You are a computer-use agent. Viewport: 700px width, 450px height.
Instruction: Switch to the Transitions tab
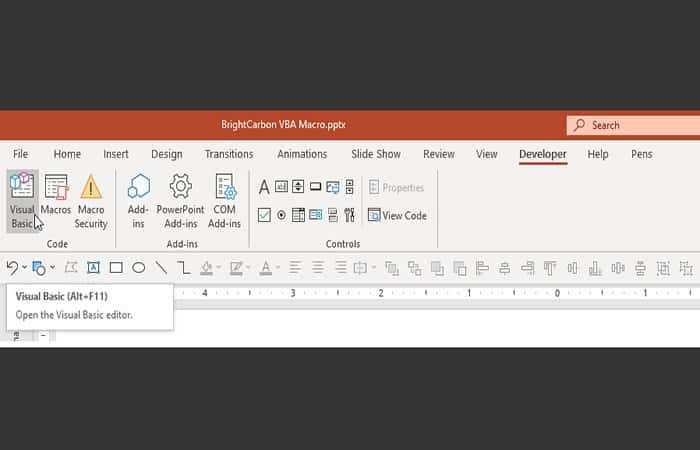point(229,154)
